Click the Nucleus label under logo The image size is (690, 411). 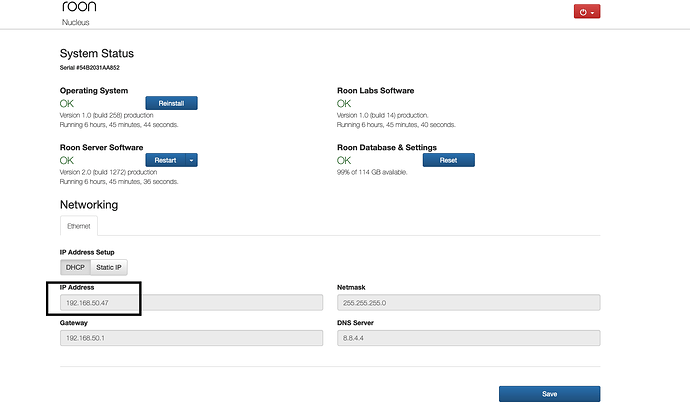(x=76, y=22)
